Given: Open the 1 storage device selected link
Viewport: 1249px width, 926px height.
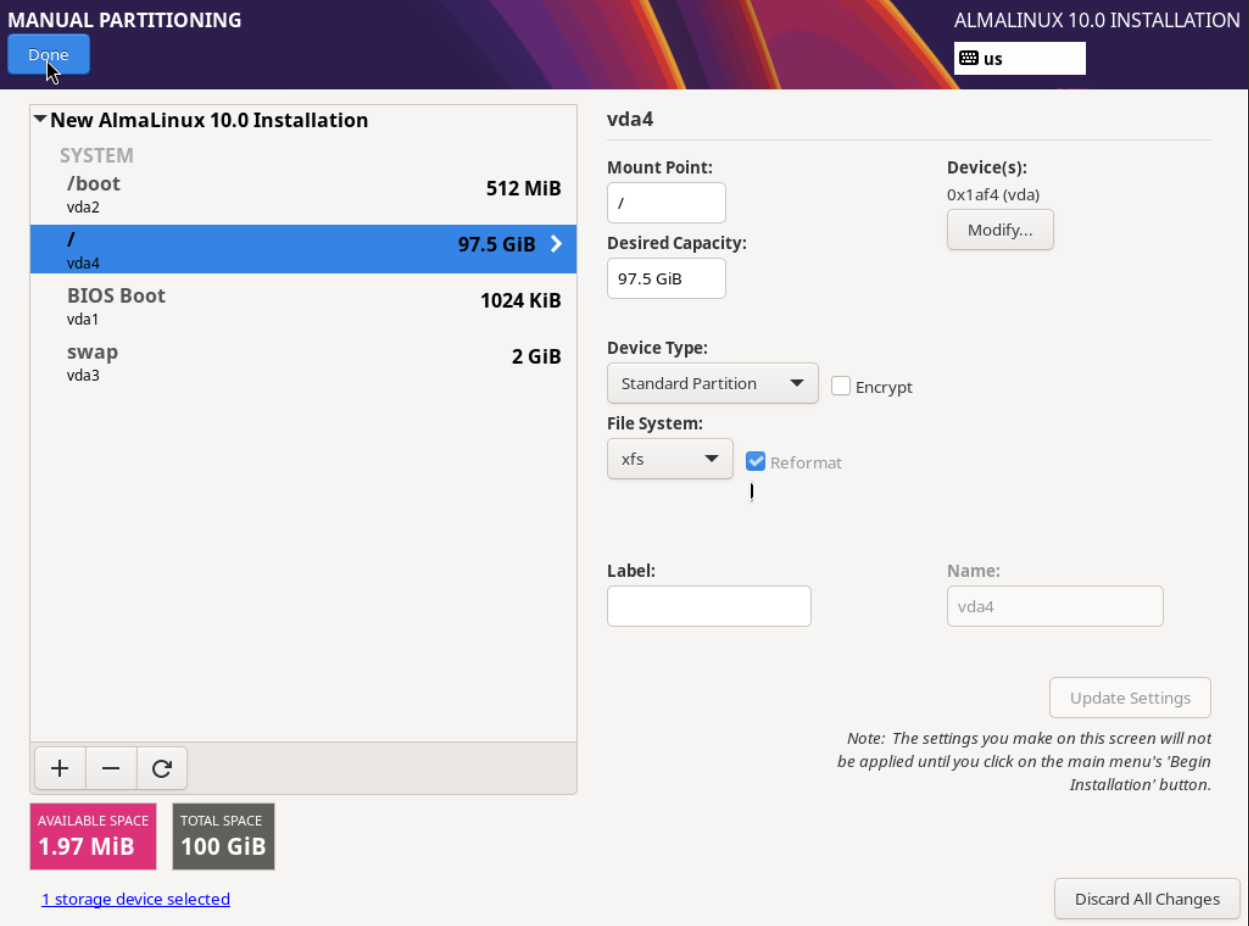Looking at the screenshot, I should 136,899.
